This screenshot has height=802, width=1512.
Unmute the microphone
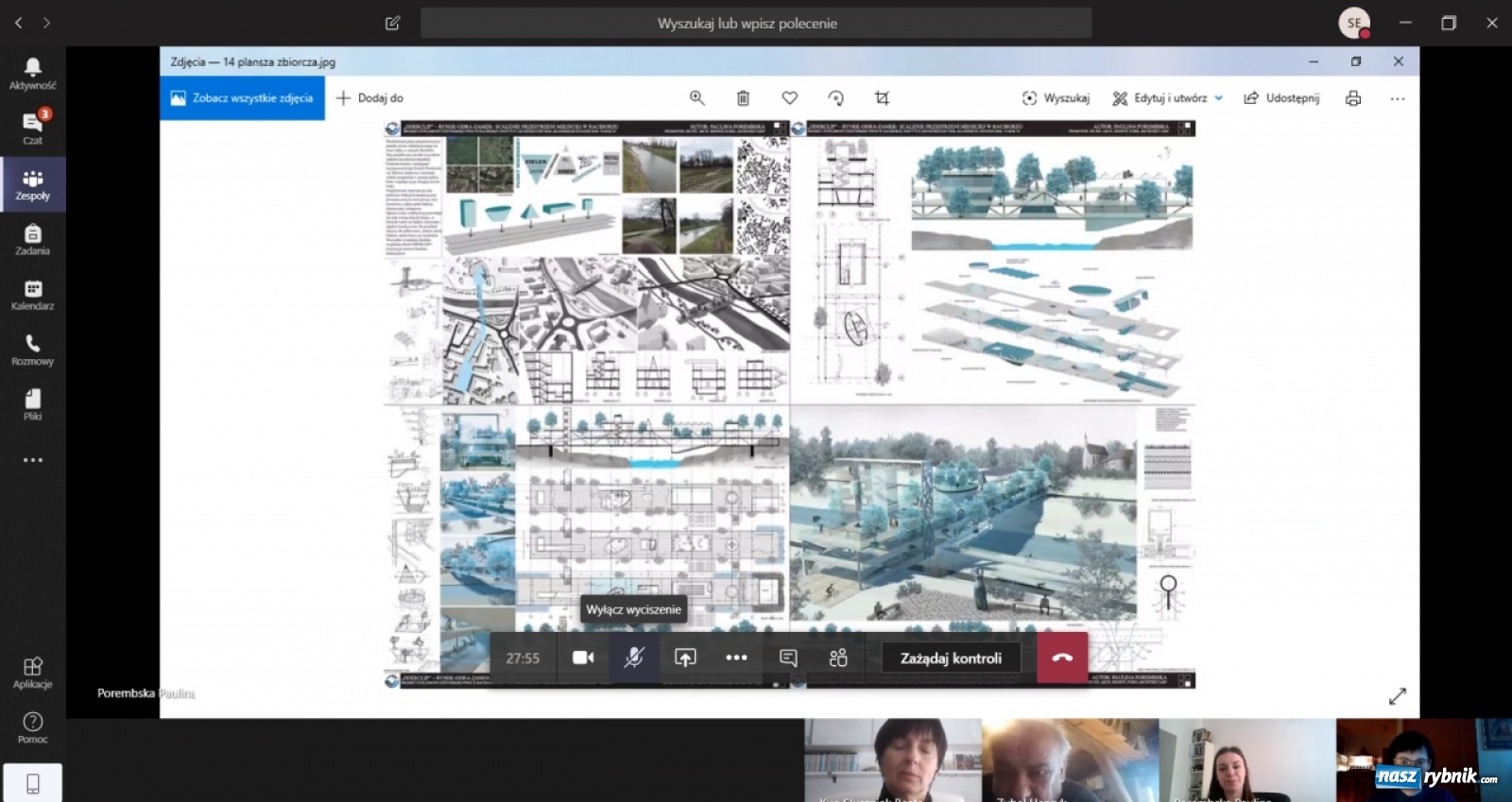[x=634, y=657]
